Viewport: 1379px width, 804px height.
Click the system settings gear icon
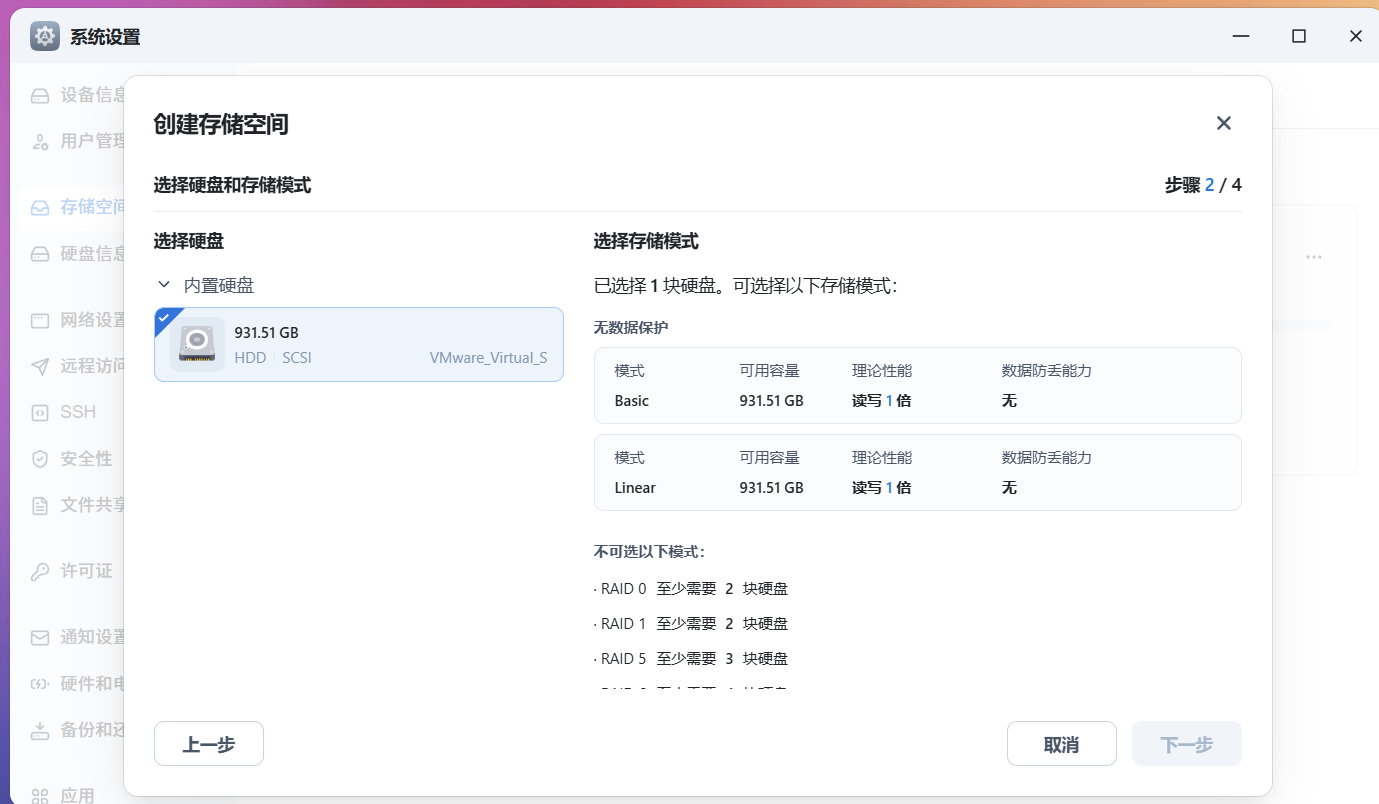[45, 37]
